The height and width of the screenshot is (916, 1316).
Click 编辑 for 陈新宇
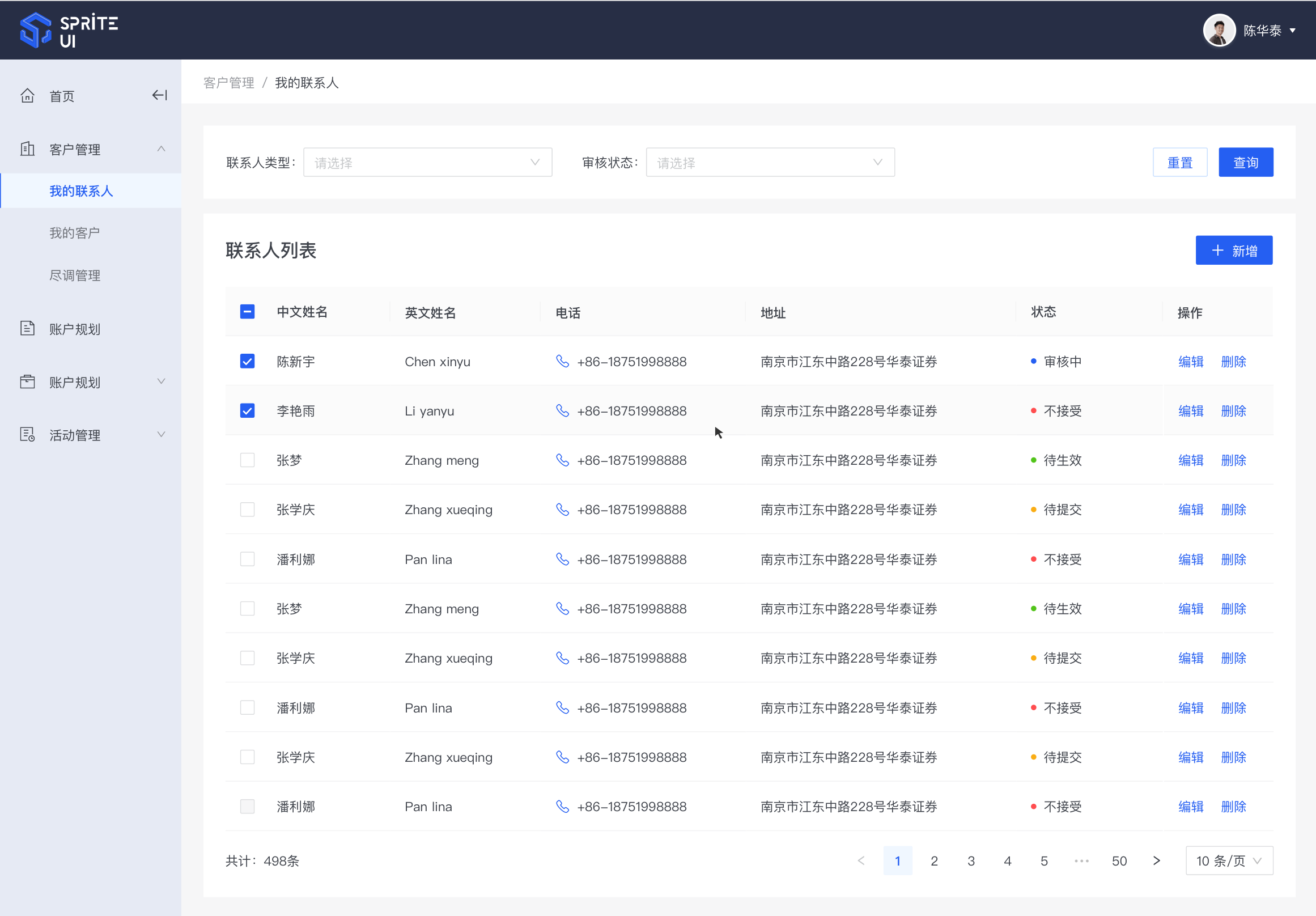[1191, 361]
